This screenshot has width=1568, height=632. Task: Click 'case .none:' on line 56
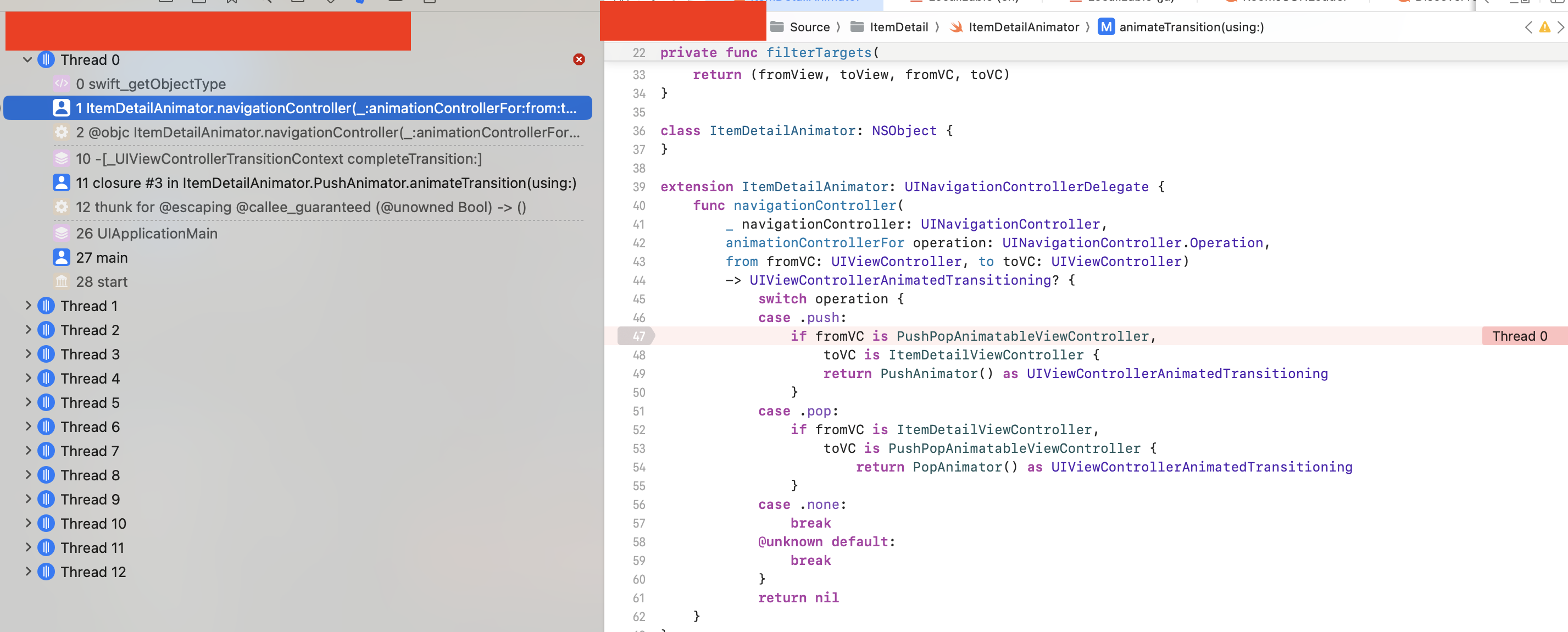[802, 505]
